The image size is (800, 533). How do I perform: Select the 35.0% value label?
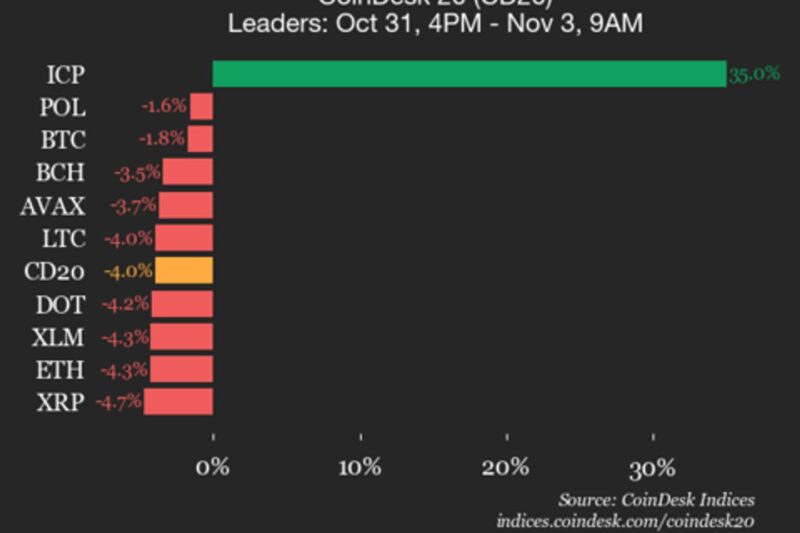(754, 74)
